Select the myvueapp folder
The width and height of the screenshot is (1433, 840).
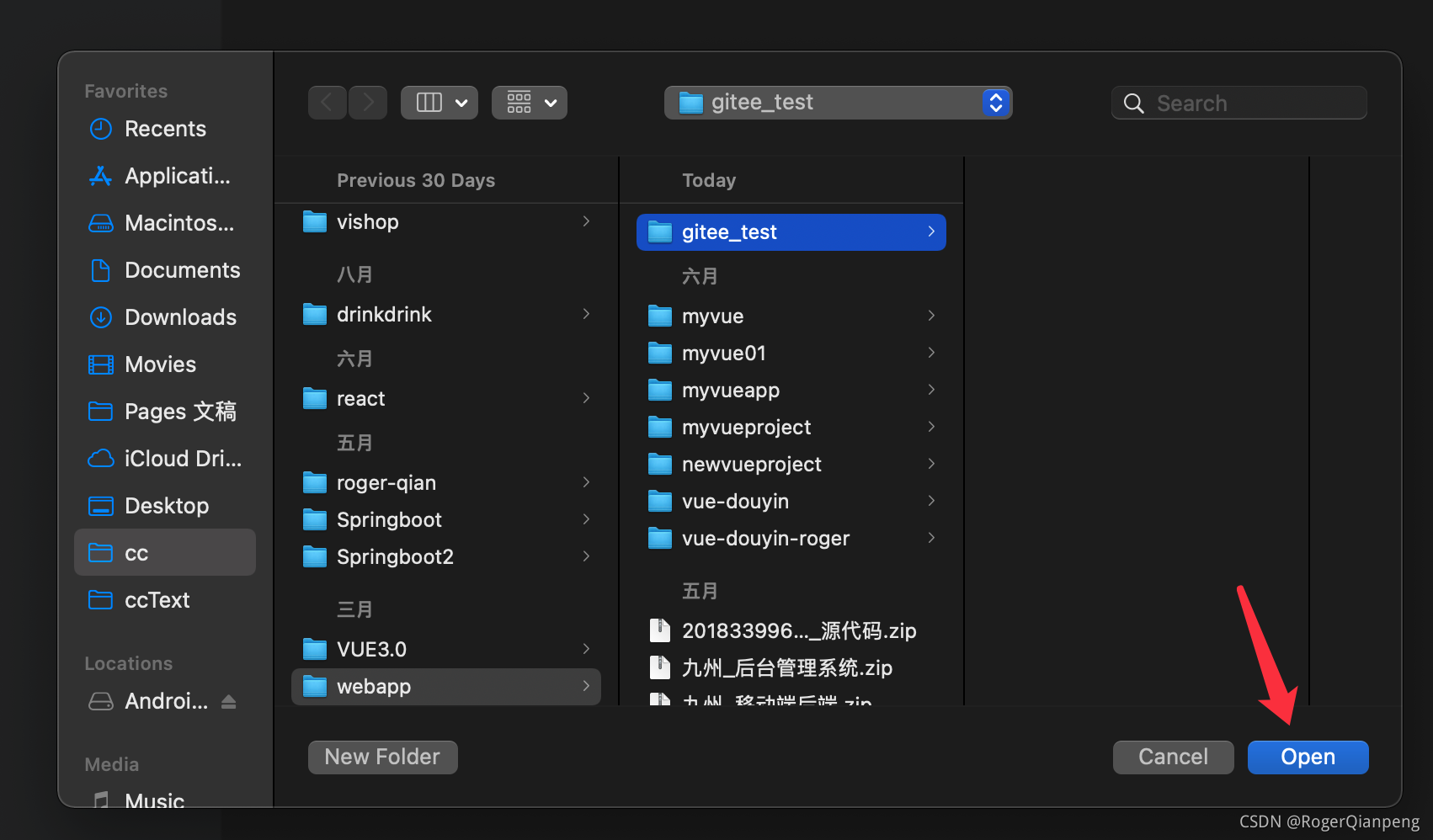(x=791, y=391)
